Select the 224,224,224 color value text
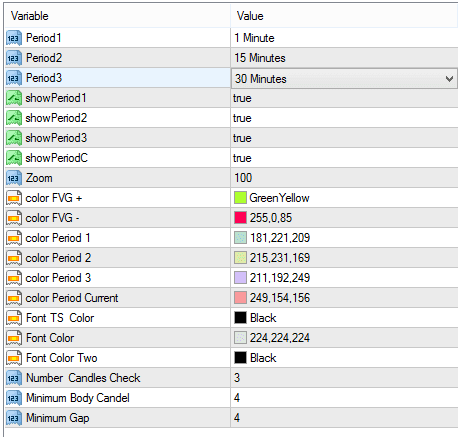The image size is (458, 437). pos(280,338)
